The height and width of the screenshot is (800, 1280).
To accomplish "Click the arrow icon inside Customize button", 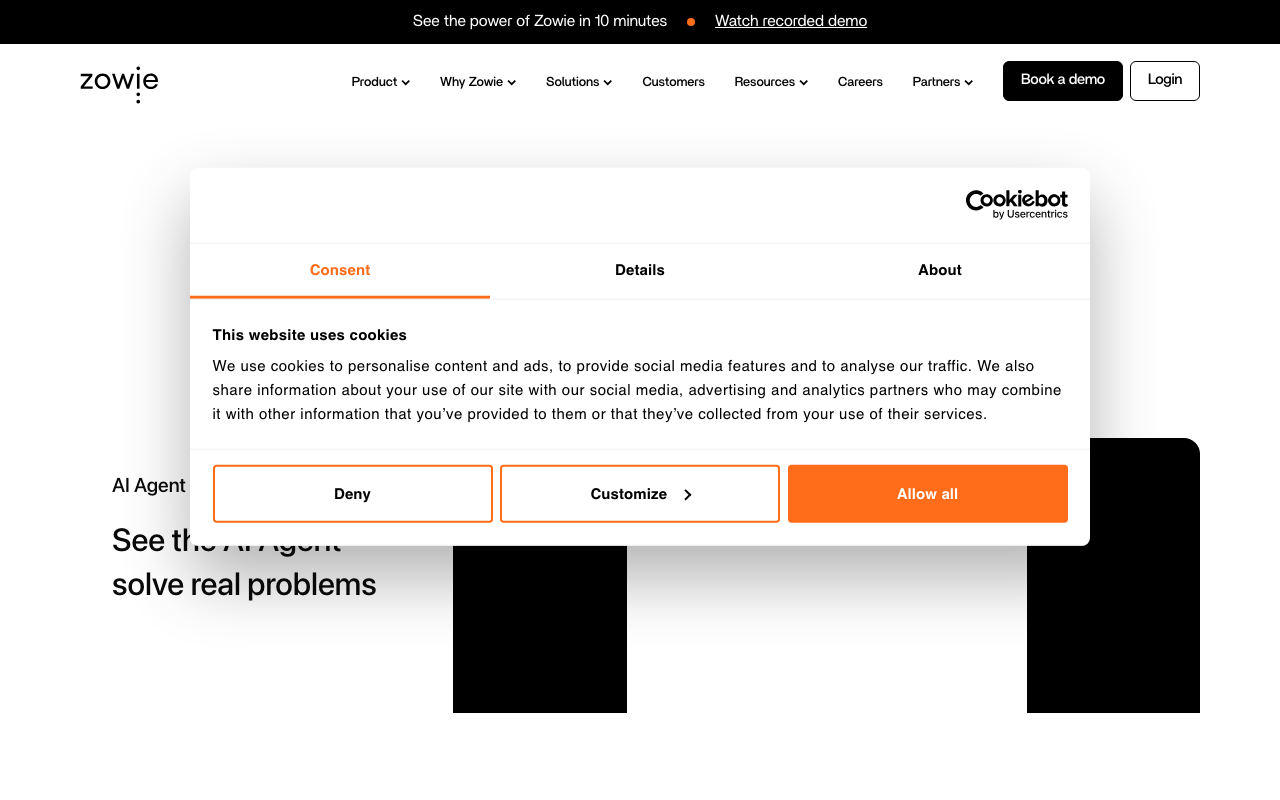I will point(687,493).
